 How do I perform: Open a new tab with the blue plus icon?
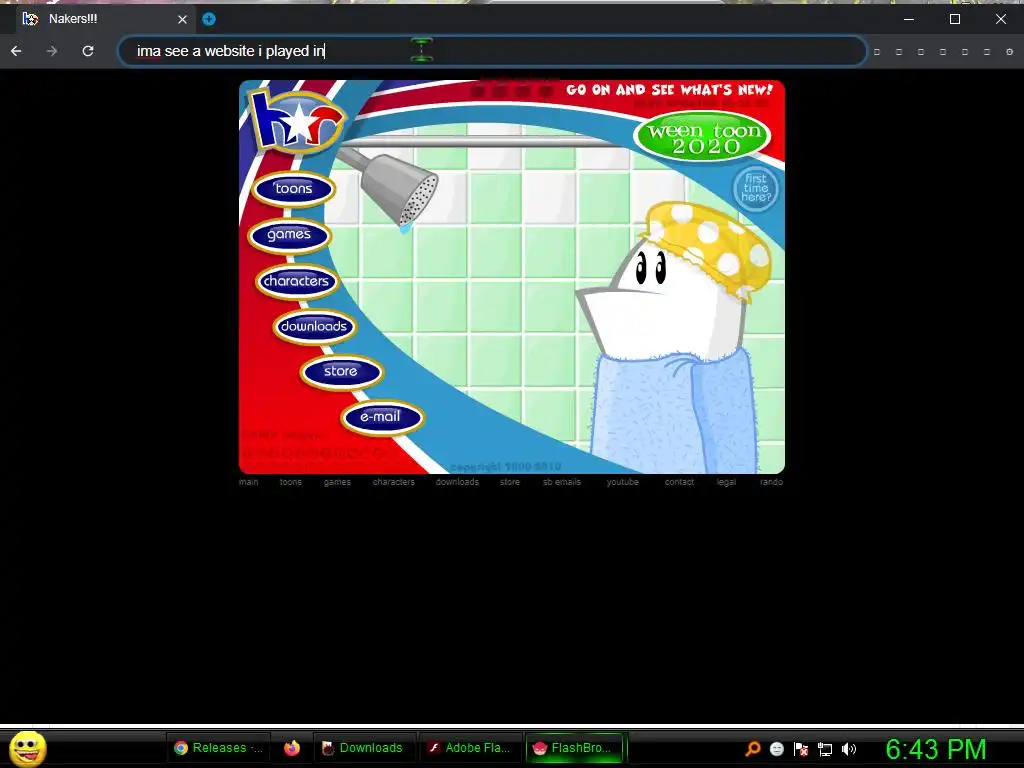[x=209, y=19]
